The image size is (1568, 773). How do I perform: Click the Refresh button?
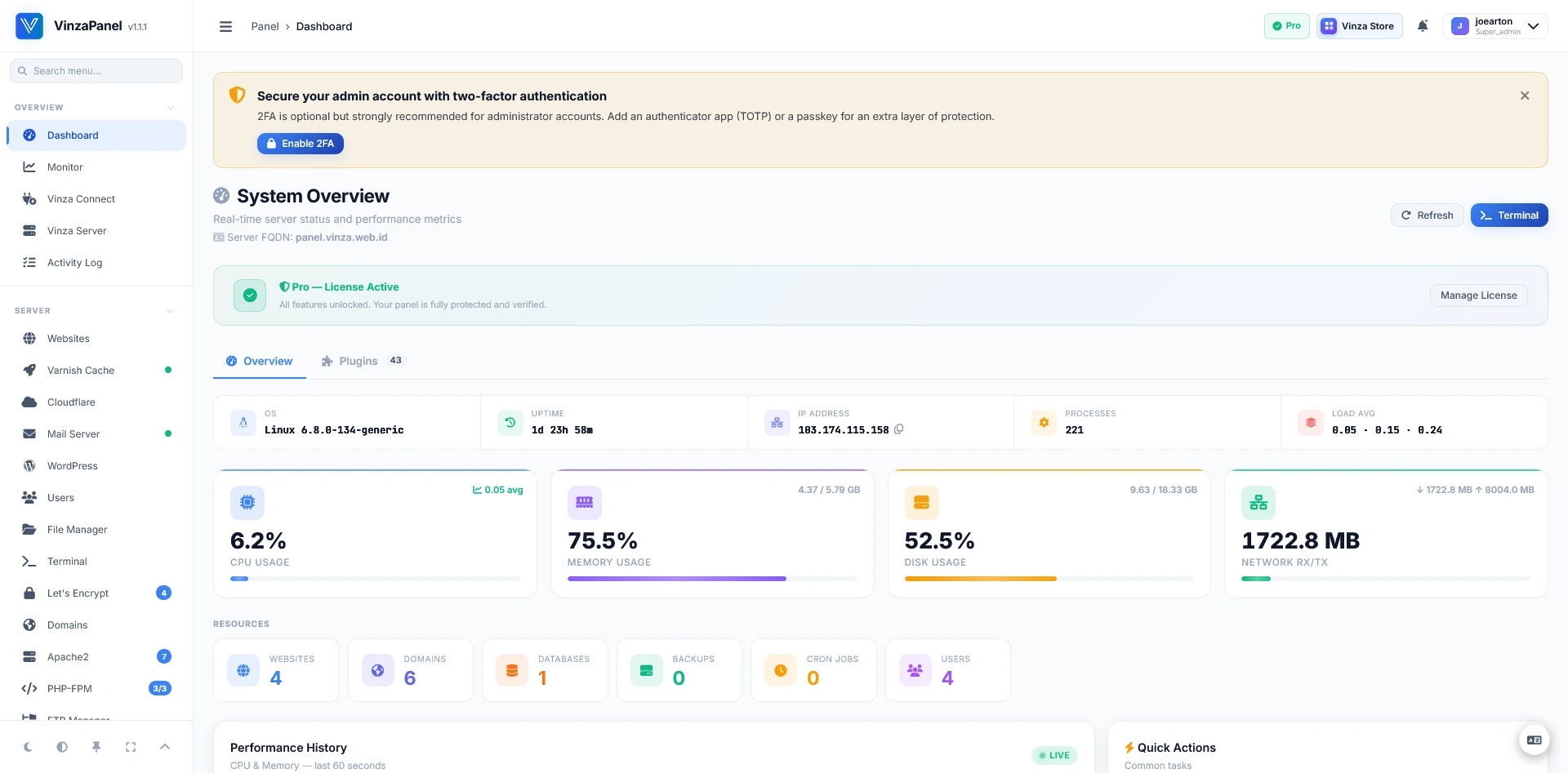[1428, 215]
